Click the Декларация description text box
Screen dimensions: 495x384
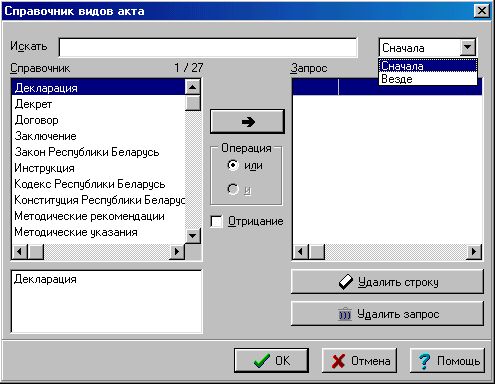(x=107, y=301)
